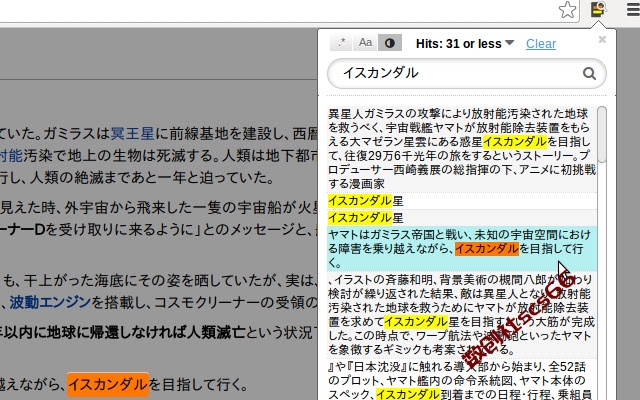The height and width of the screenshot is (400, 640).
Task: Click the results list scrollbar thumb
Action: (x=602, y=134)
